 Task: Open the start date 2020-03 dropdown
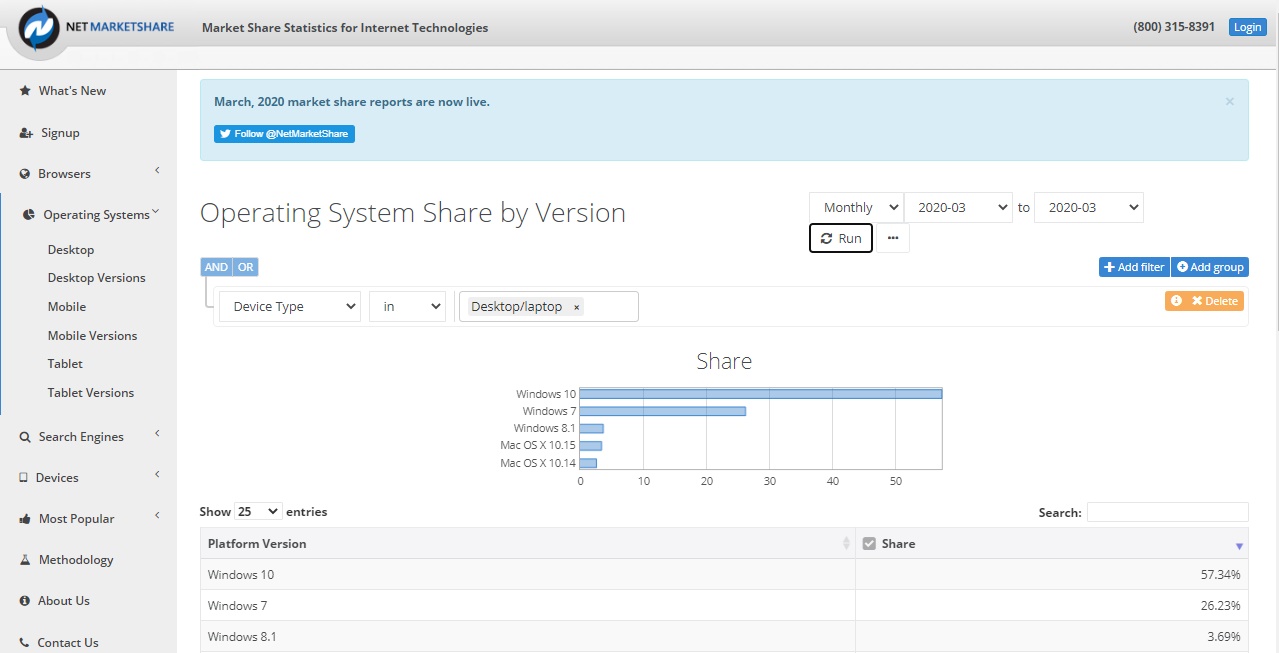coord(958,208)
